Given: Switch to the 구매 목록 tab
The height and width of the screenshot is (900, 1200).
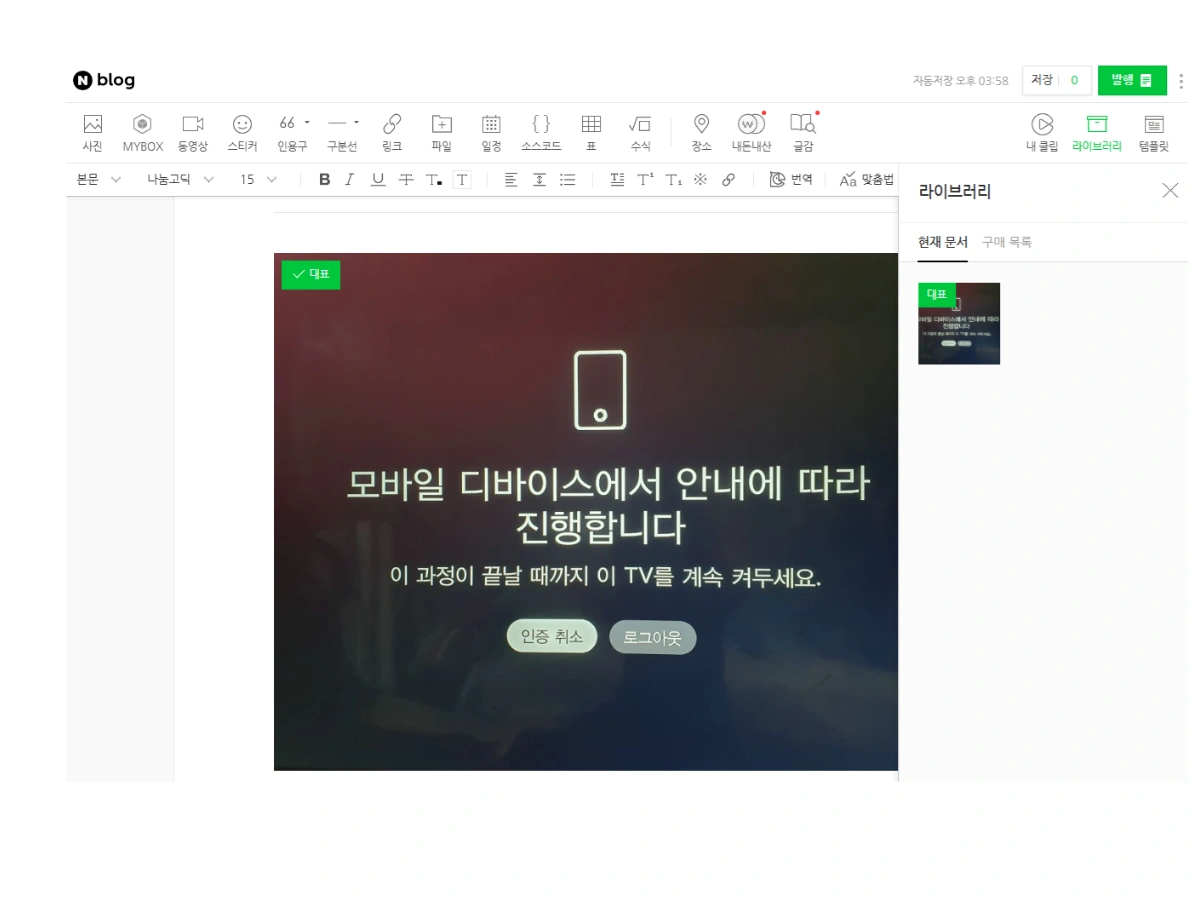Looking at the screenshot, I should (1007, 242).
